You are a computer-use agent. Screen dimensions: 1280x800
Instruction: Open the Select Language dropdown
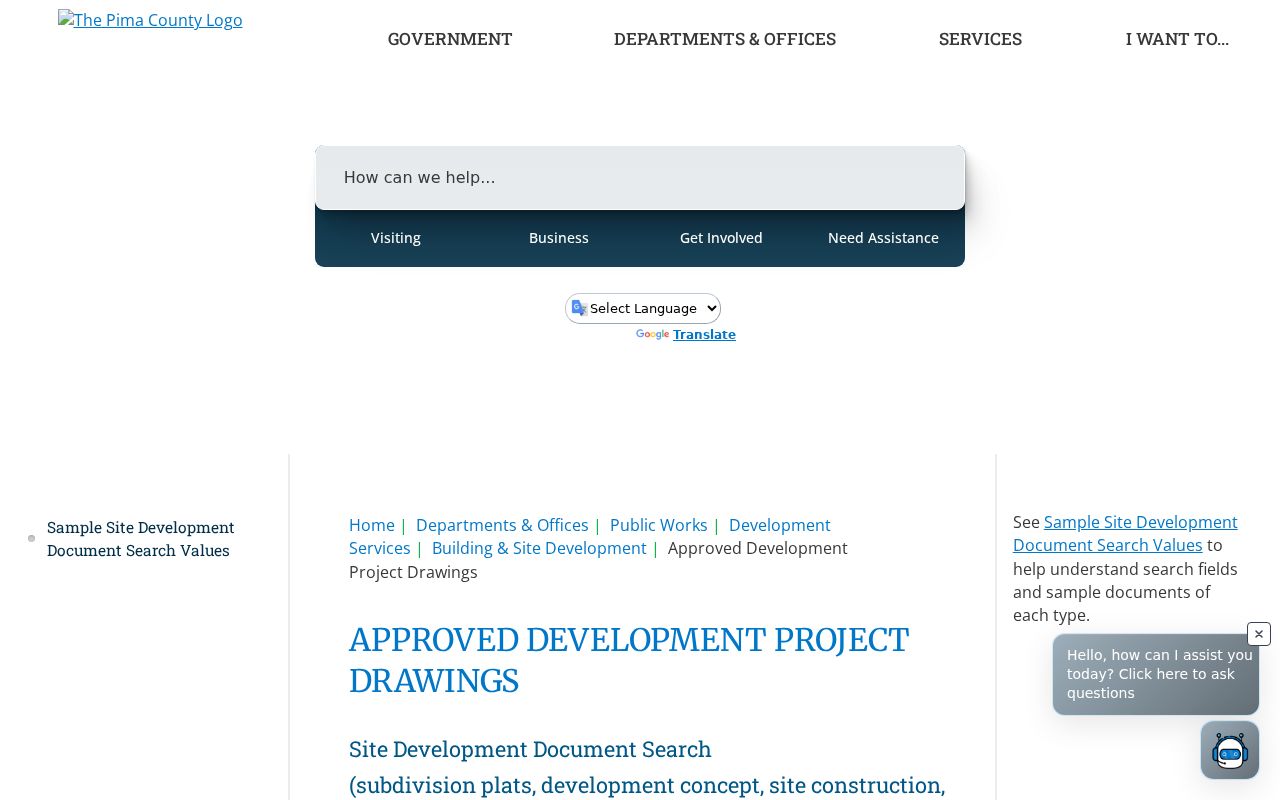pos(643,308)
